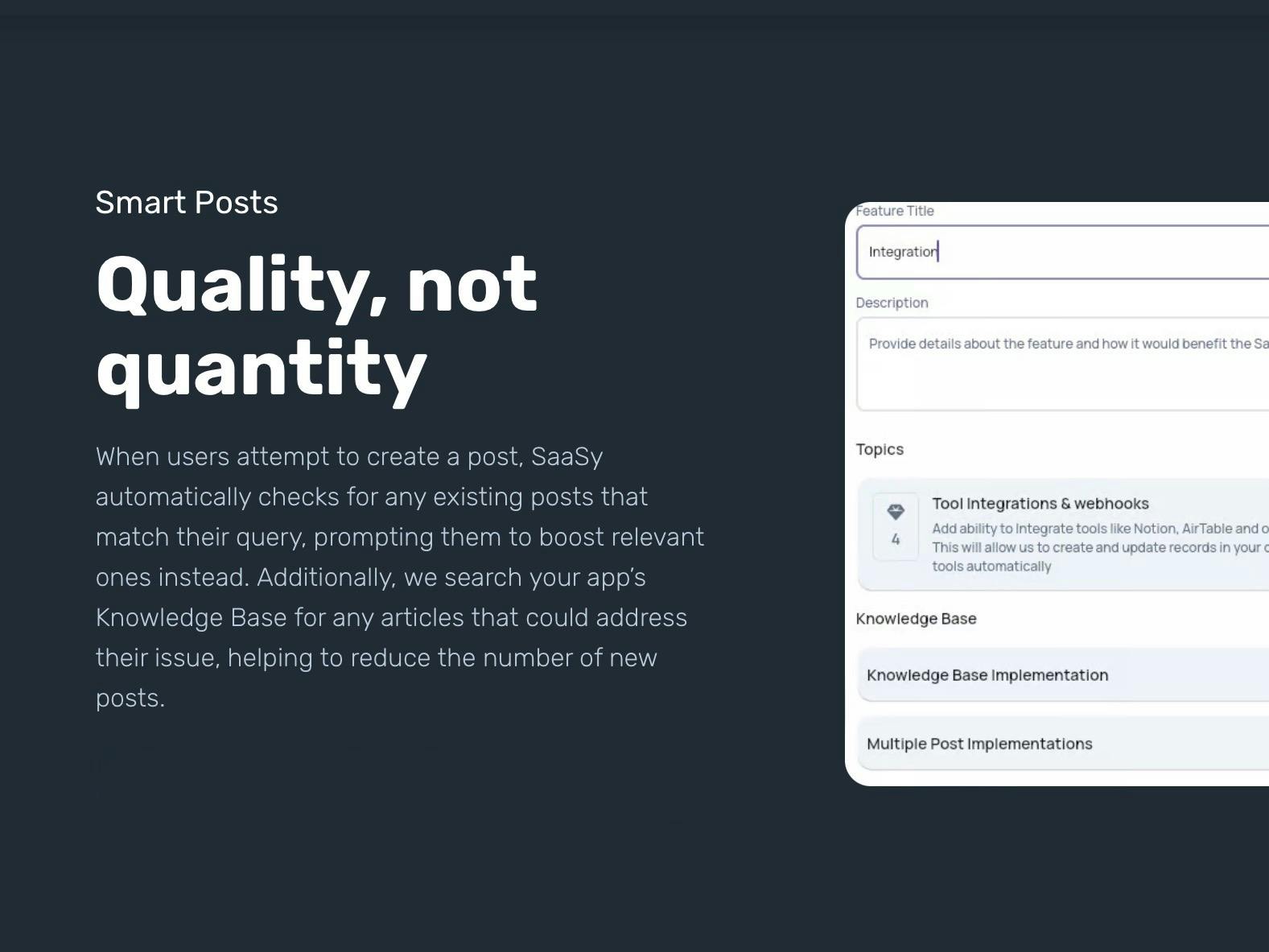Click the Topics section heading
This screenshot has height=952, width=1269.
point(880,449)
